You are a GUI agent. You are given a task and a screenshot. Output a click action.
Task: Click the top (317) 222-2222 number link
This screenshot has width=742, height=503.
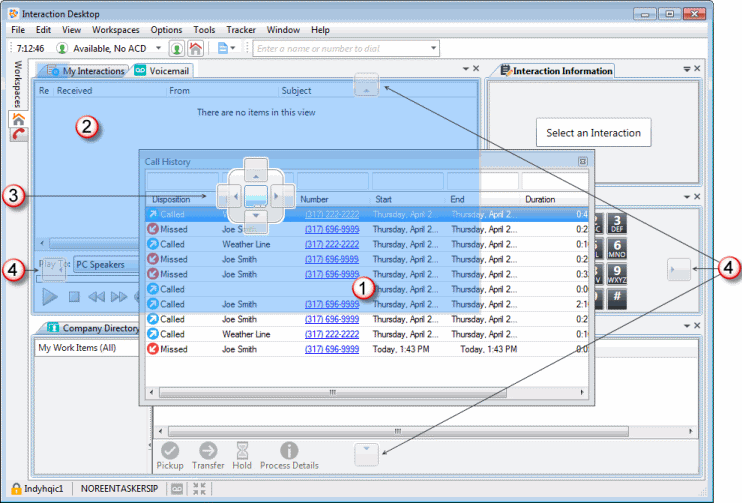[x=331, y=214]
